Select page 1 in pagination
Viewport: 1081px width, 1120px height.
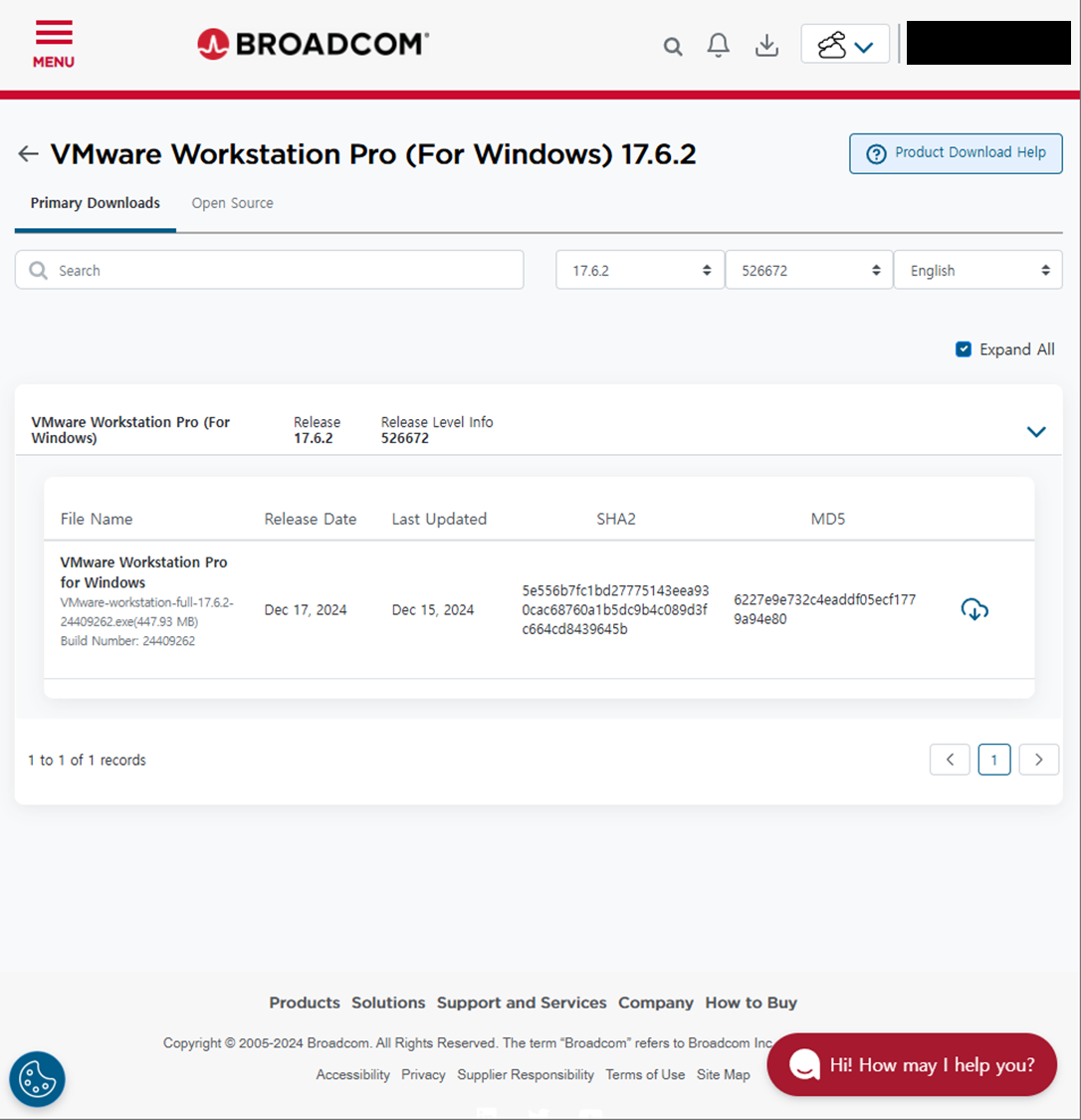(993, 760)
